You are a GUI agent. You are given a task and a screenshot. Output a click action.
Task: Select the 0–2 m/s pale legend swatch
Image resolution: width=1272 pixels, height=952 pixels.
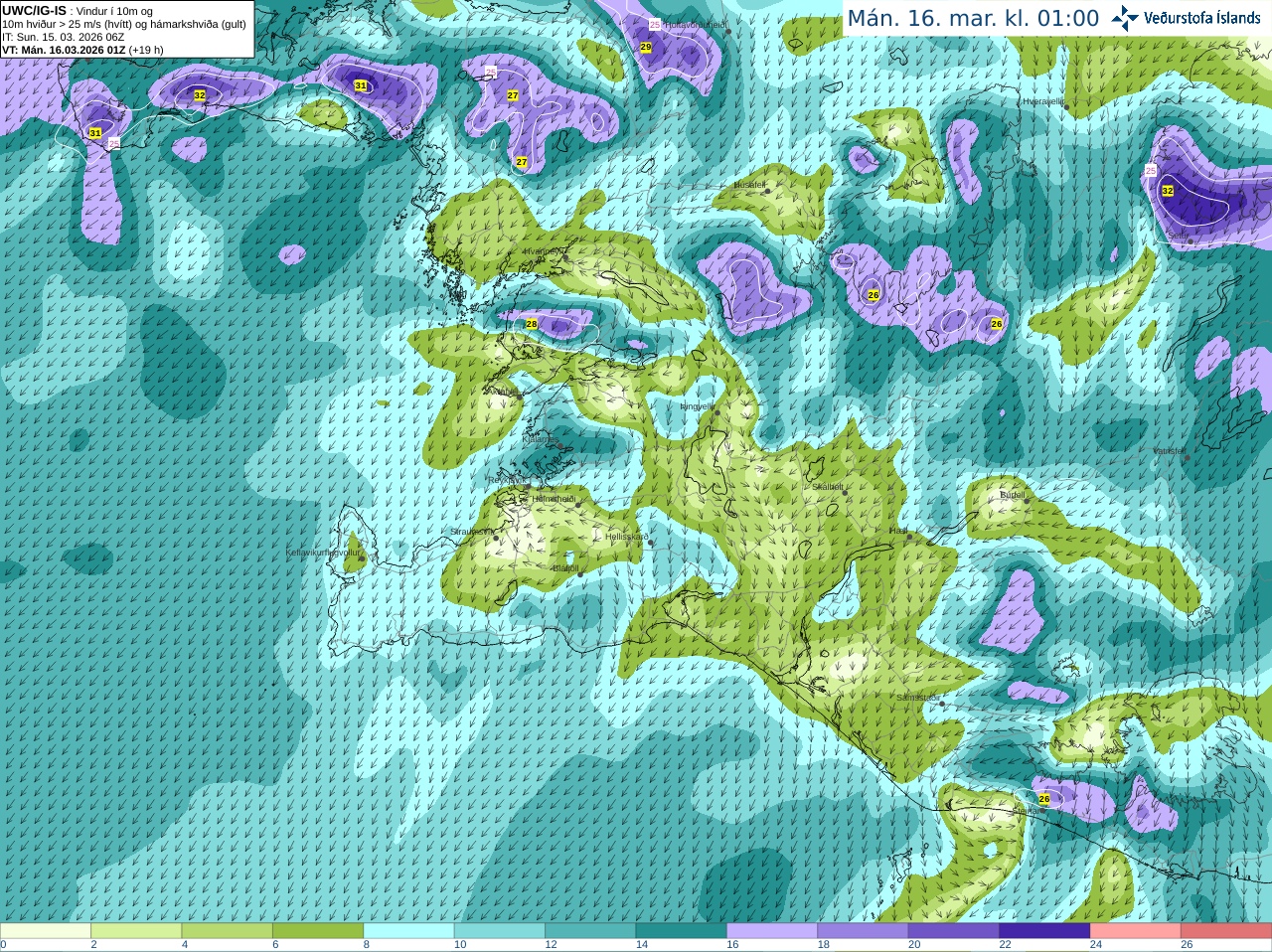[x=46, y=931]
